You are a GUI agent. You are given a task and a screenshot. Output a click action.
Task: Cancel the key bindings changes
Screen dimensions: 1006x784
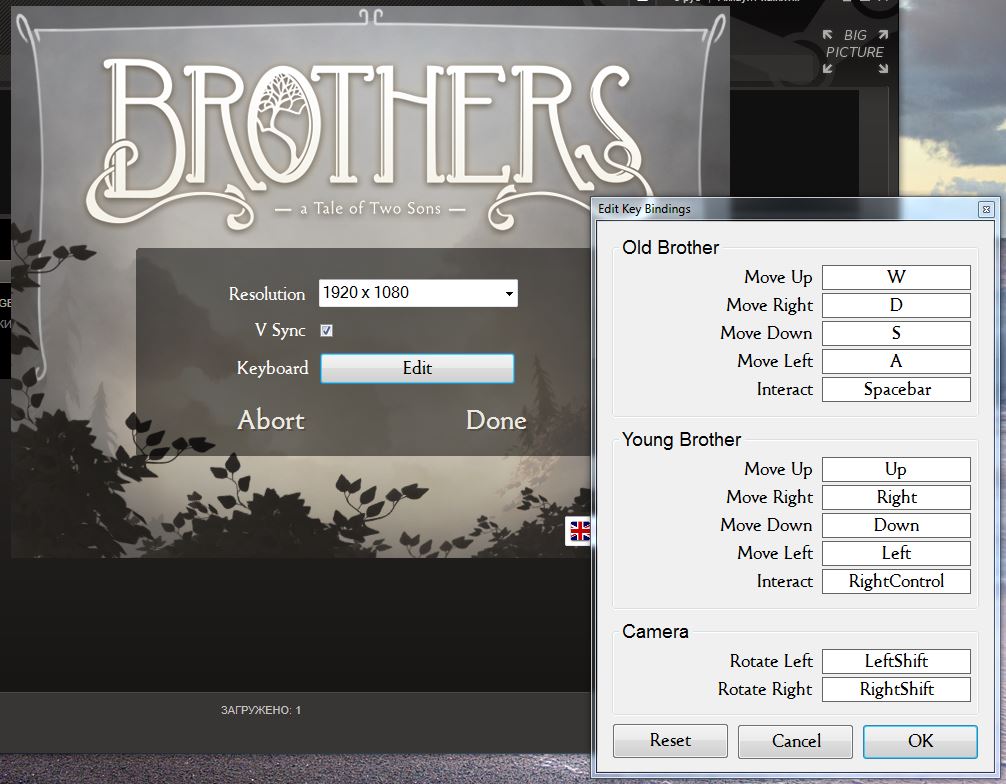click(x=796, y=741)
